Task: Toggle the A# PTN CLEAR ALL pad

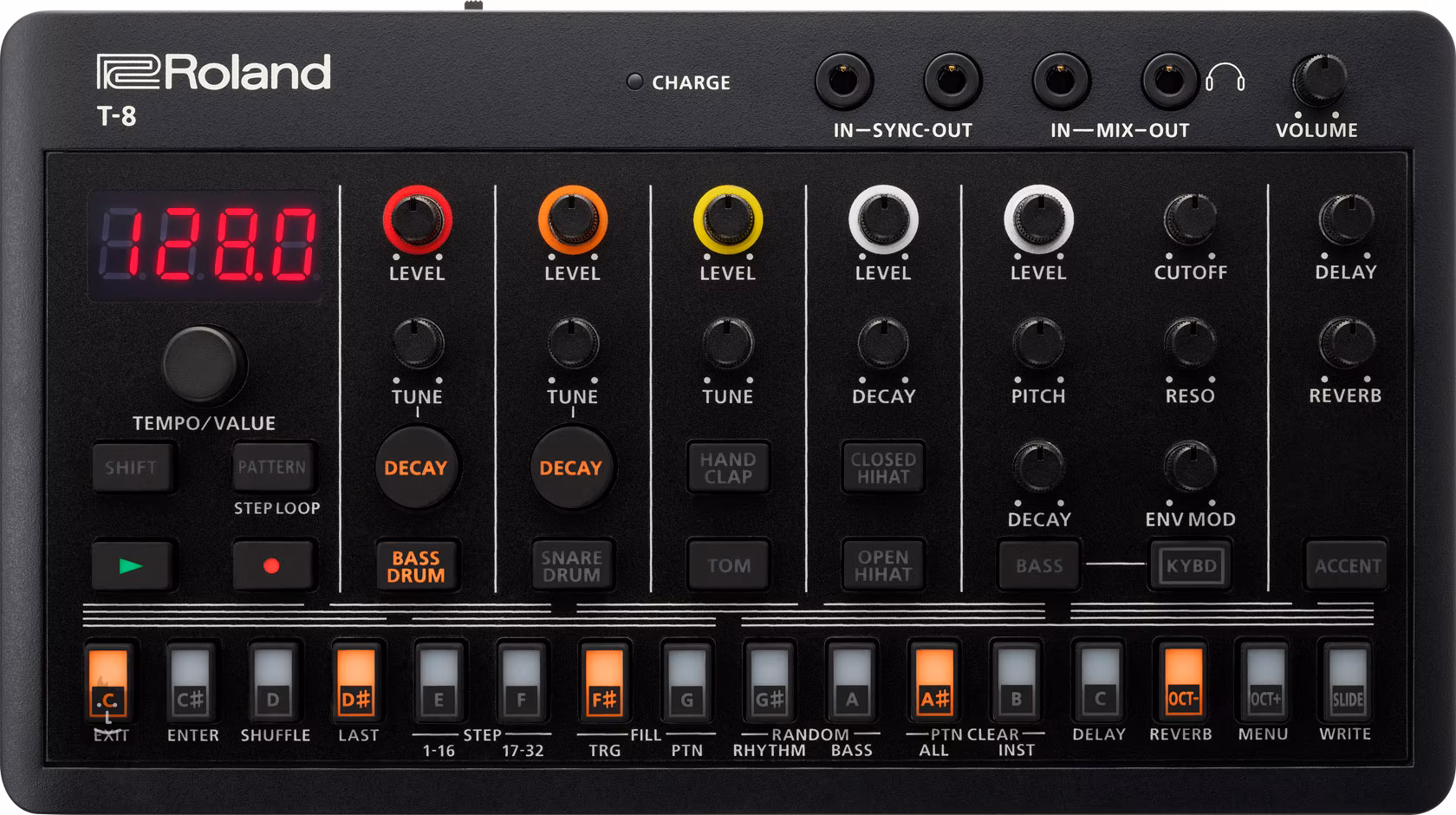Action: tap(934, 683)
